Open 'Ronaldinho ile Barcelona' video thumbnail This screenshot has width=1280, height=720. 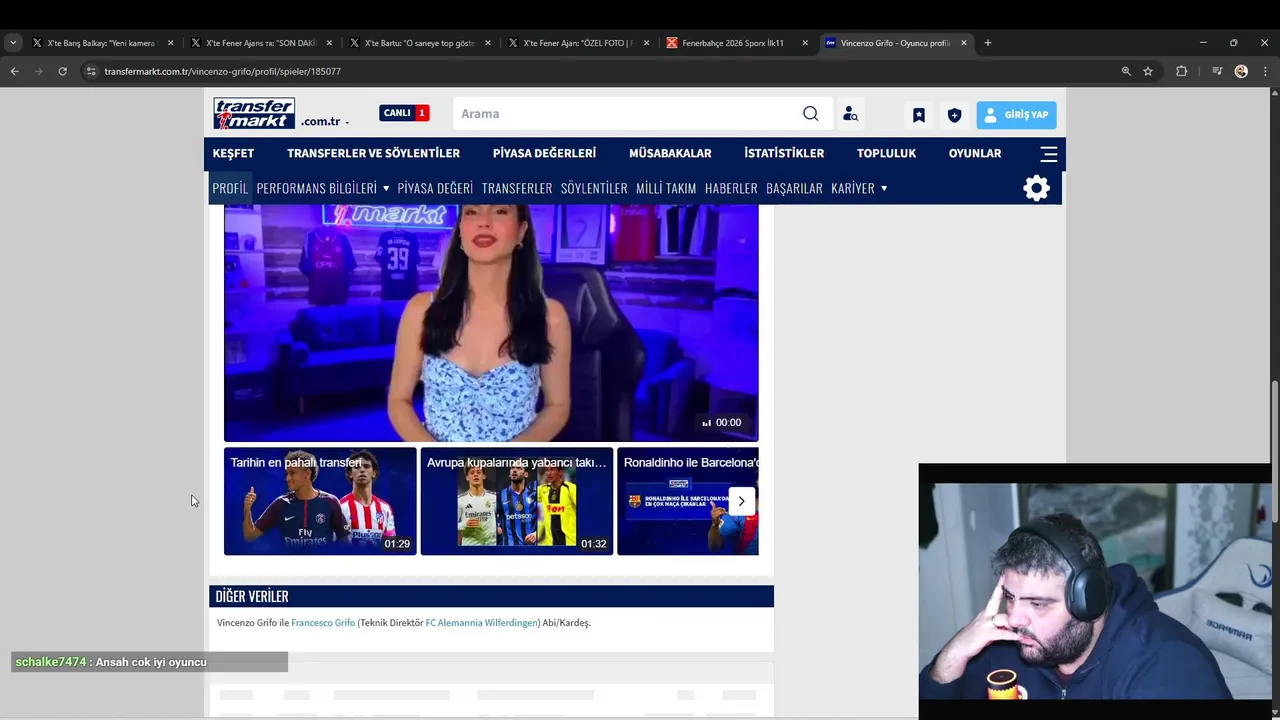pyautogui.click(x=688, y=501)
